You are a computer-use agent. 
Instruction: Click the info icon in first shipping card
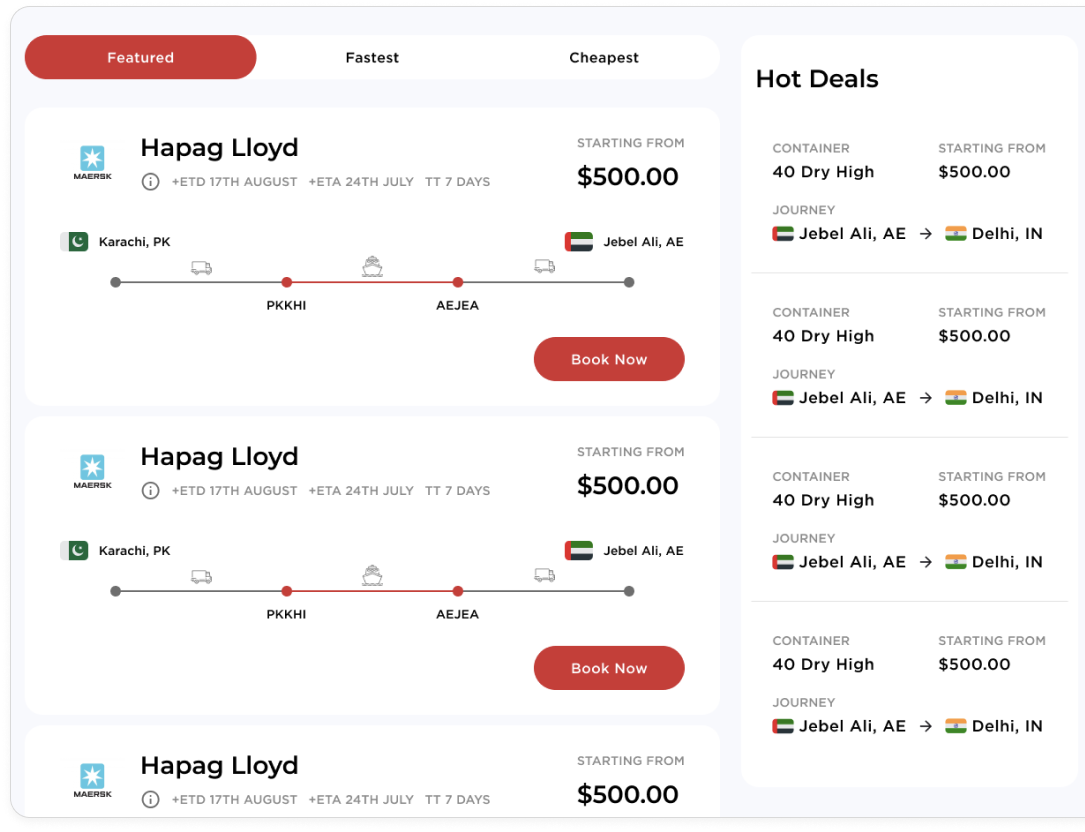pyautogui.click(x=150, y=182)
